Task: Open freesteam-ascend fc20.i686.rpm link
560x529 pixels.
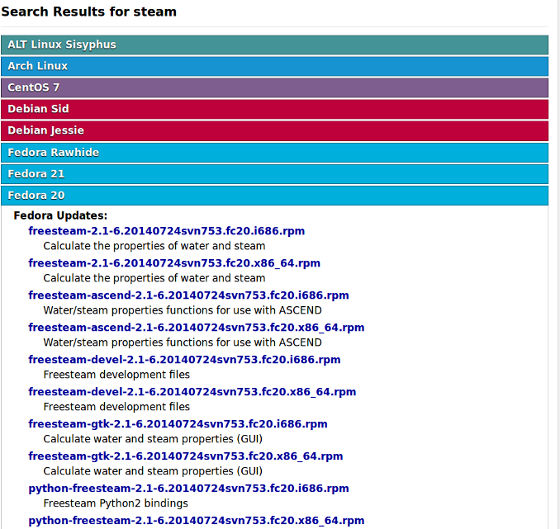Action: point(189,295)
